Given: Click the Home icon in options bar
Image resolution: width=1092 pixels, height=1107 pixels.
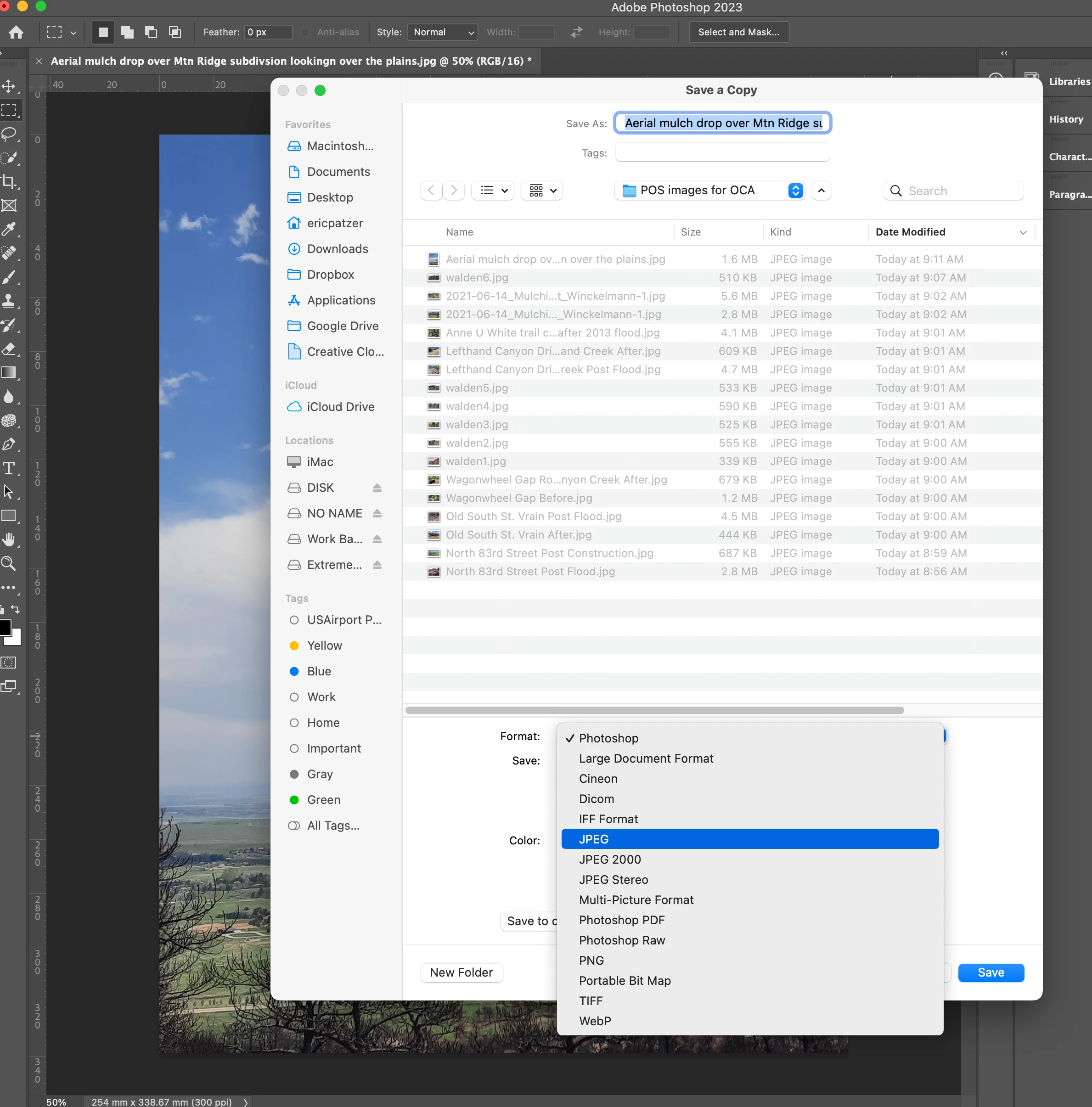Looking at the screenshot, I should [x=16, y=32].
